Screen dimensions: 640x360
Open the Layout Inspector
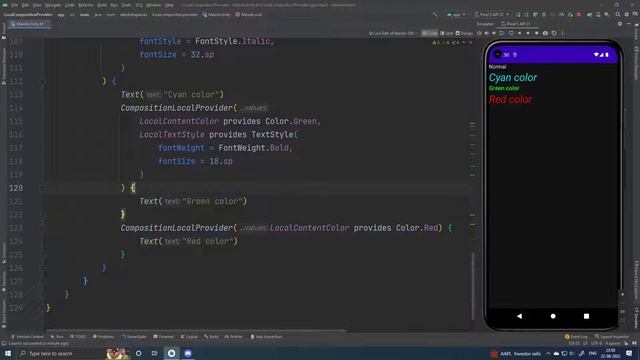coord(611,337)
